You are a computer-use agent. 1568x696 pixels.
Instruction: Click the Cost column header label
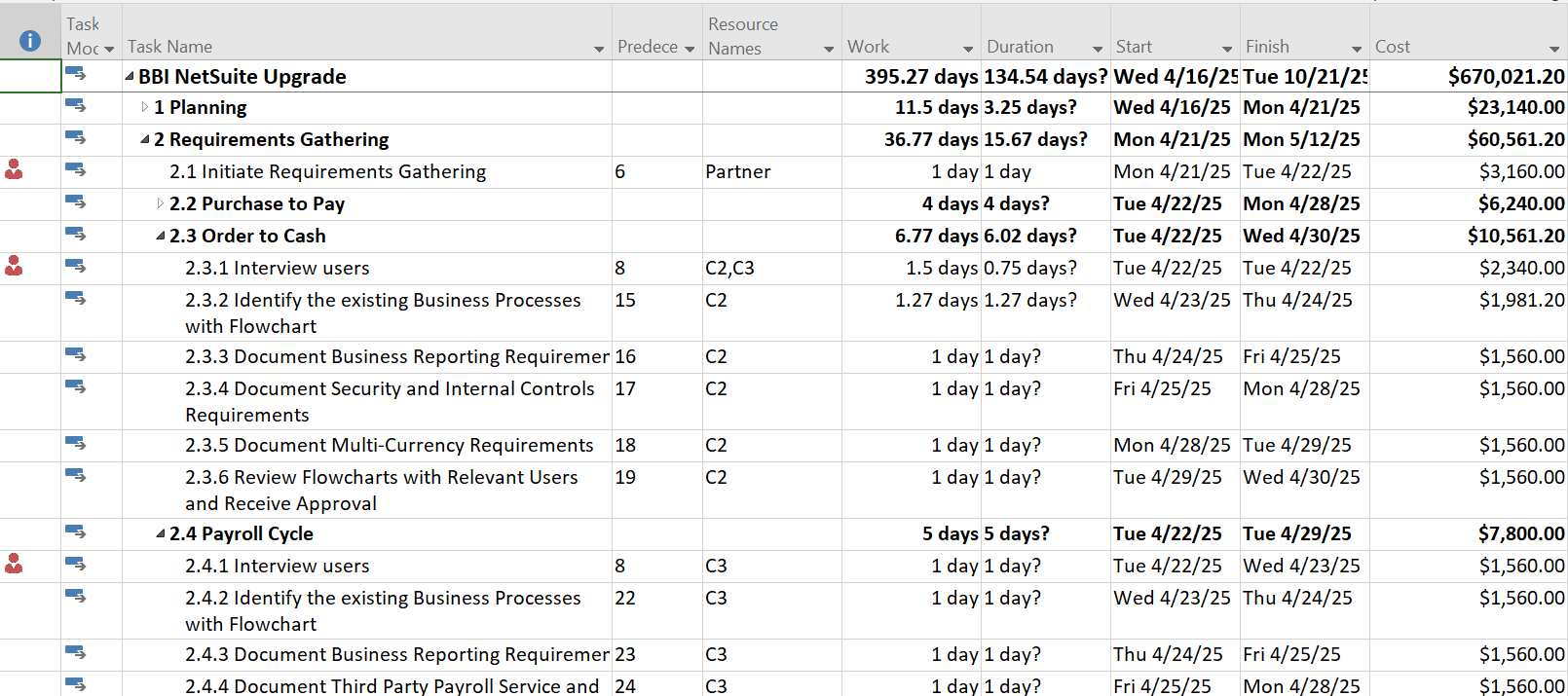(x=1392, y=47)
